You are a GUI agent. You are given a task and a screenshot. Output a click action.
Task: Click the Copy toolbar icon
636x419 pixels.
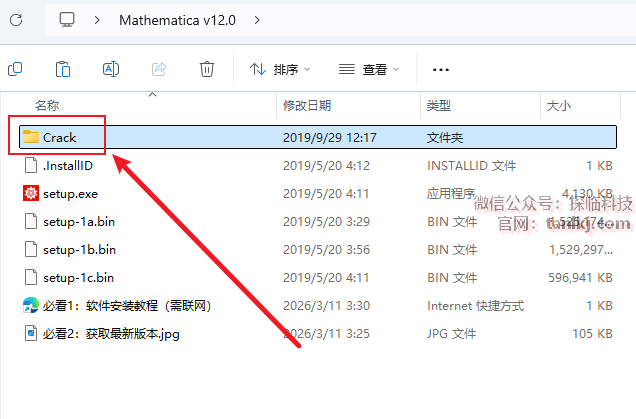[x=15, y=69]
